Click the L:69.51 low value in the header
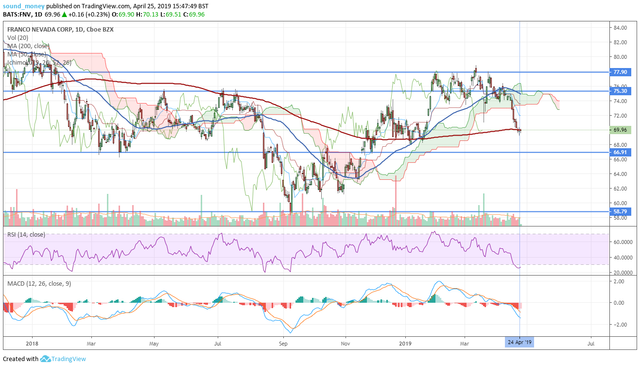This screenshot has height=367, width=640. click(171, 14)
